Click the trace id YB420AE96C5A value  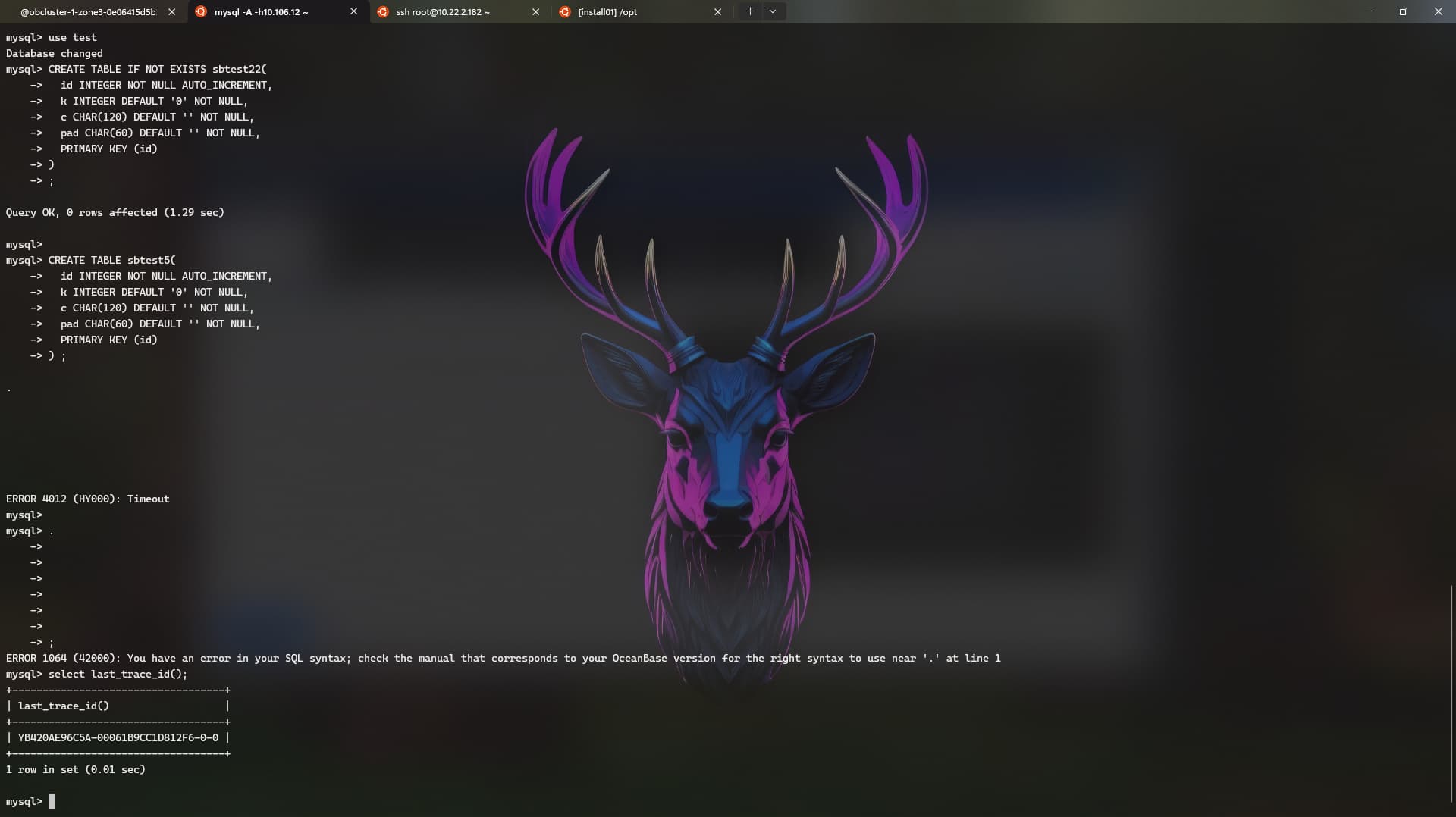click(x=118, y=737)
